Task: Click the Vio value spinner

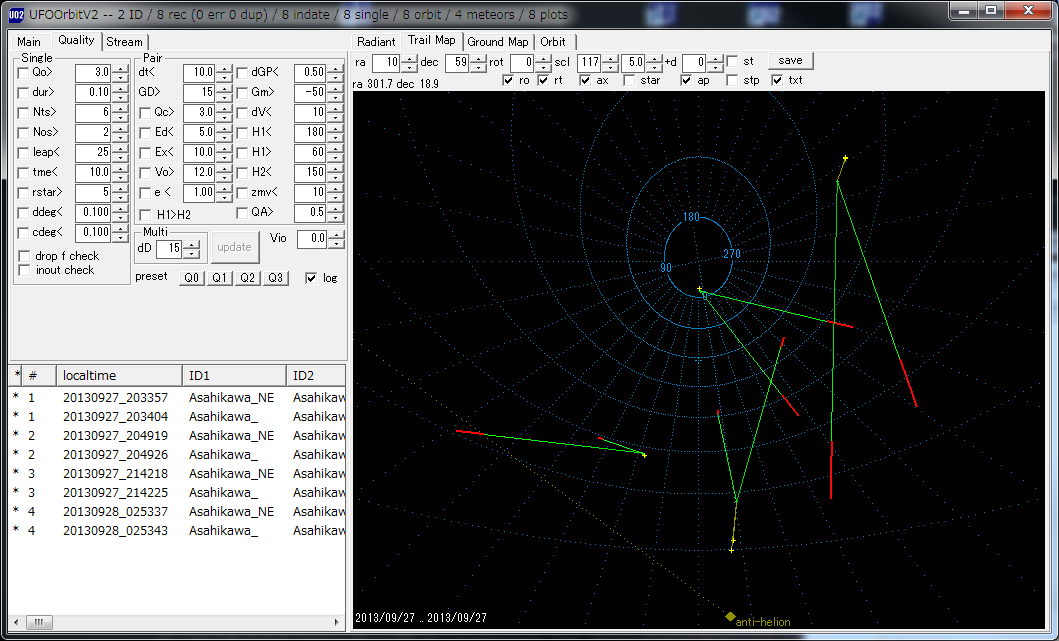Action: (336, 239)
